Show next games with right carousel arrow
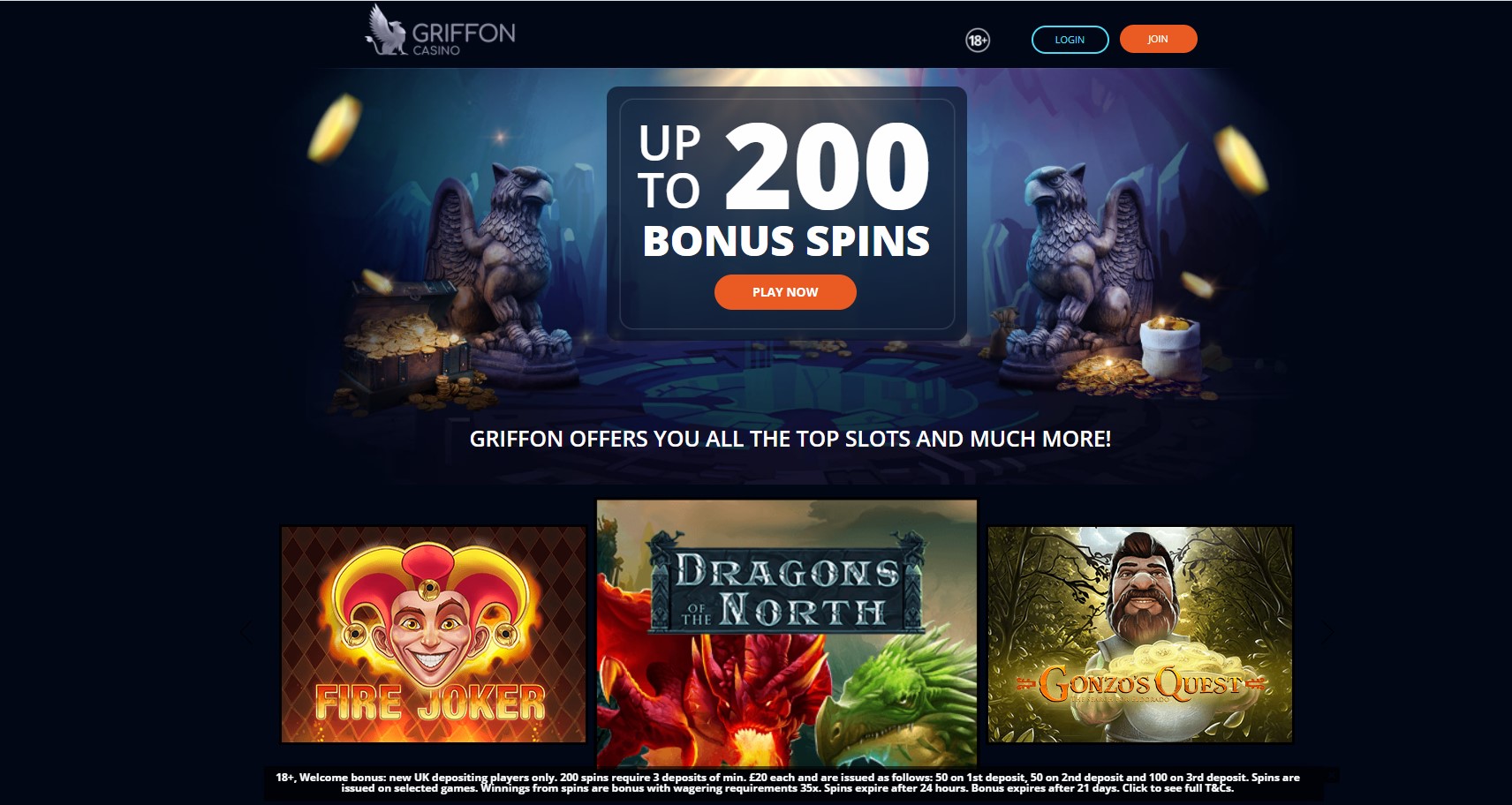The width and height of the screenshot is (1512, 805). tap(1326, 632)
